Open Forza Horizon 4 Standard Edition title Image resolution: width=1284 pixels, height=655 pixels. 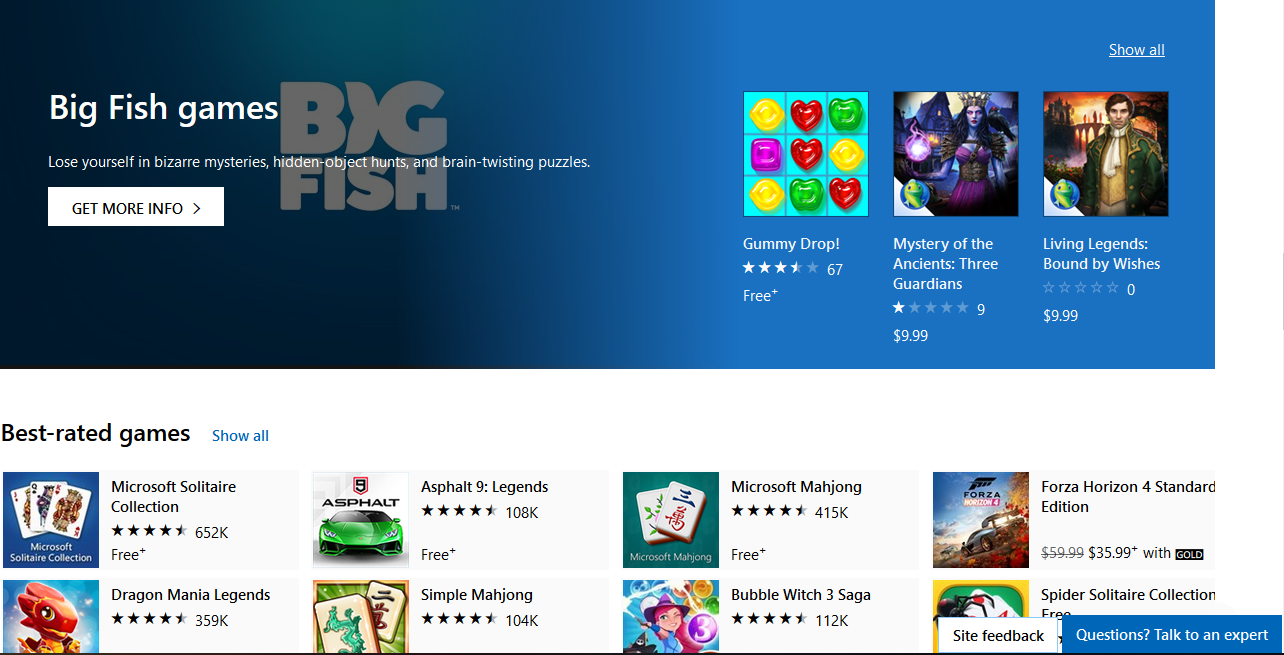pyautogui.click(x=1128, y=497)
